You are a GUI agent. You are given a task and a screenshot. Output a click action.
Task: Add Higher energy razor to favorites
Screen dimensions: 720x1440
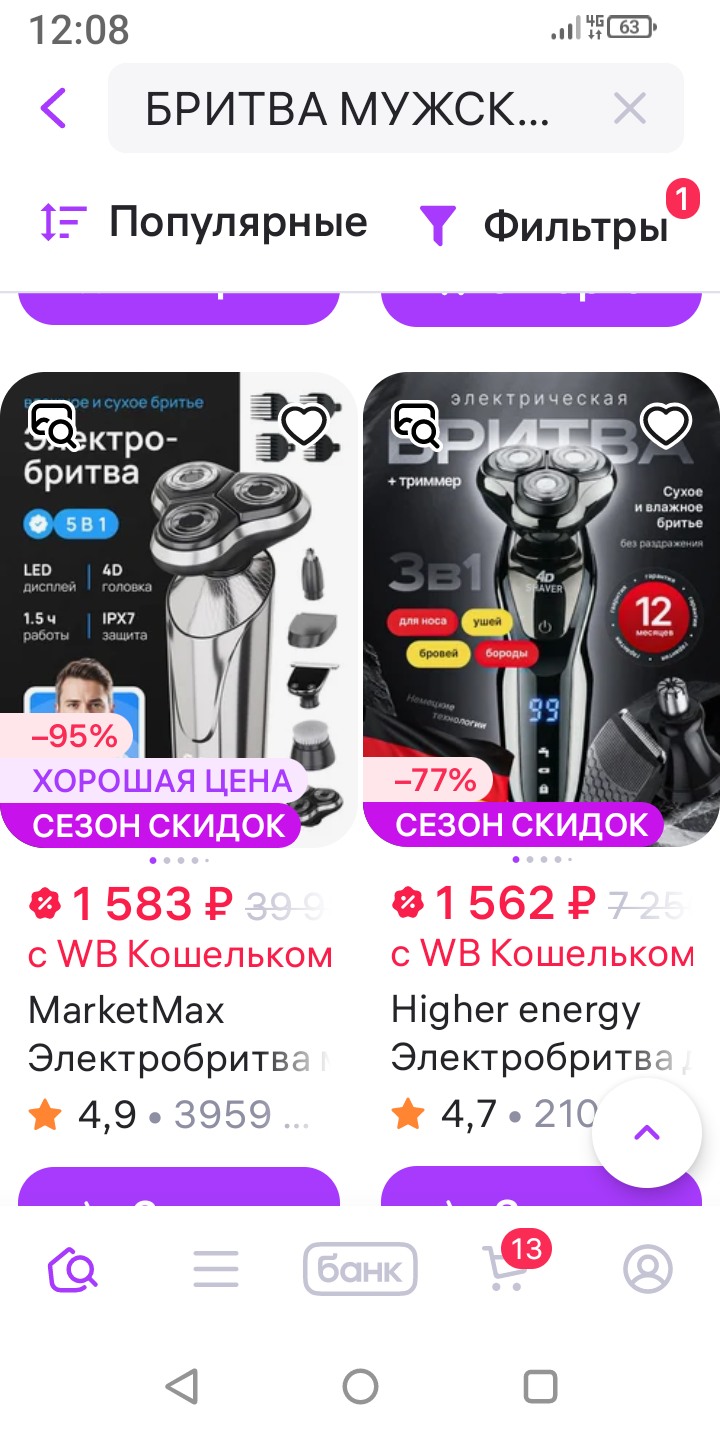666,426
